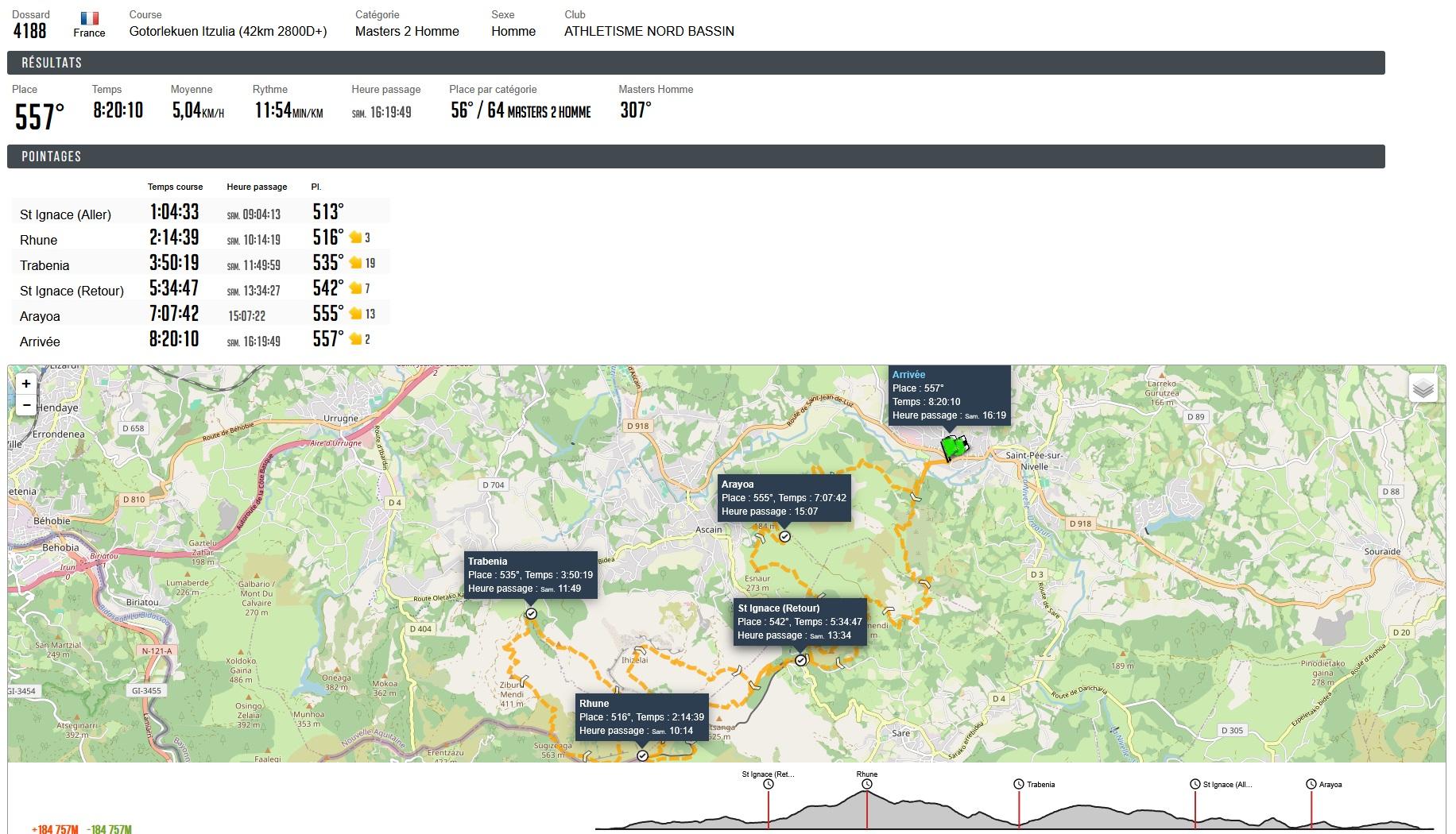The height and width of the screenshot is (834, 1456).
Task: Click the 5:34:47 split time in table
Action: point(174,288)
